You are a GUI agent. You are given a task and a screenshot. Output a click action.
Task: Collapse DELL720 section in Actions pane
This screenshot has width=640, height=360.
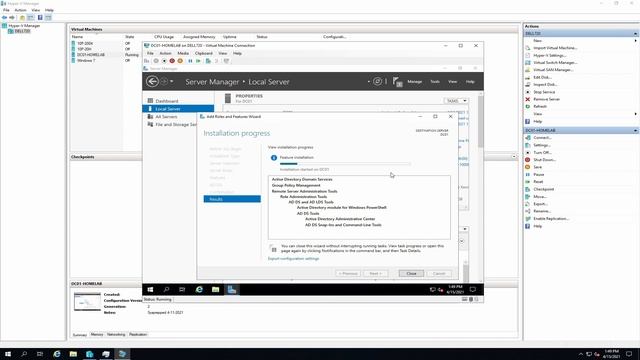[636, 33]
